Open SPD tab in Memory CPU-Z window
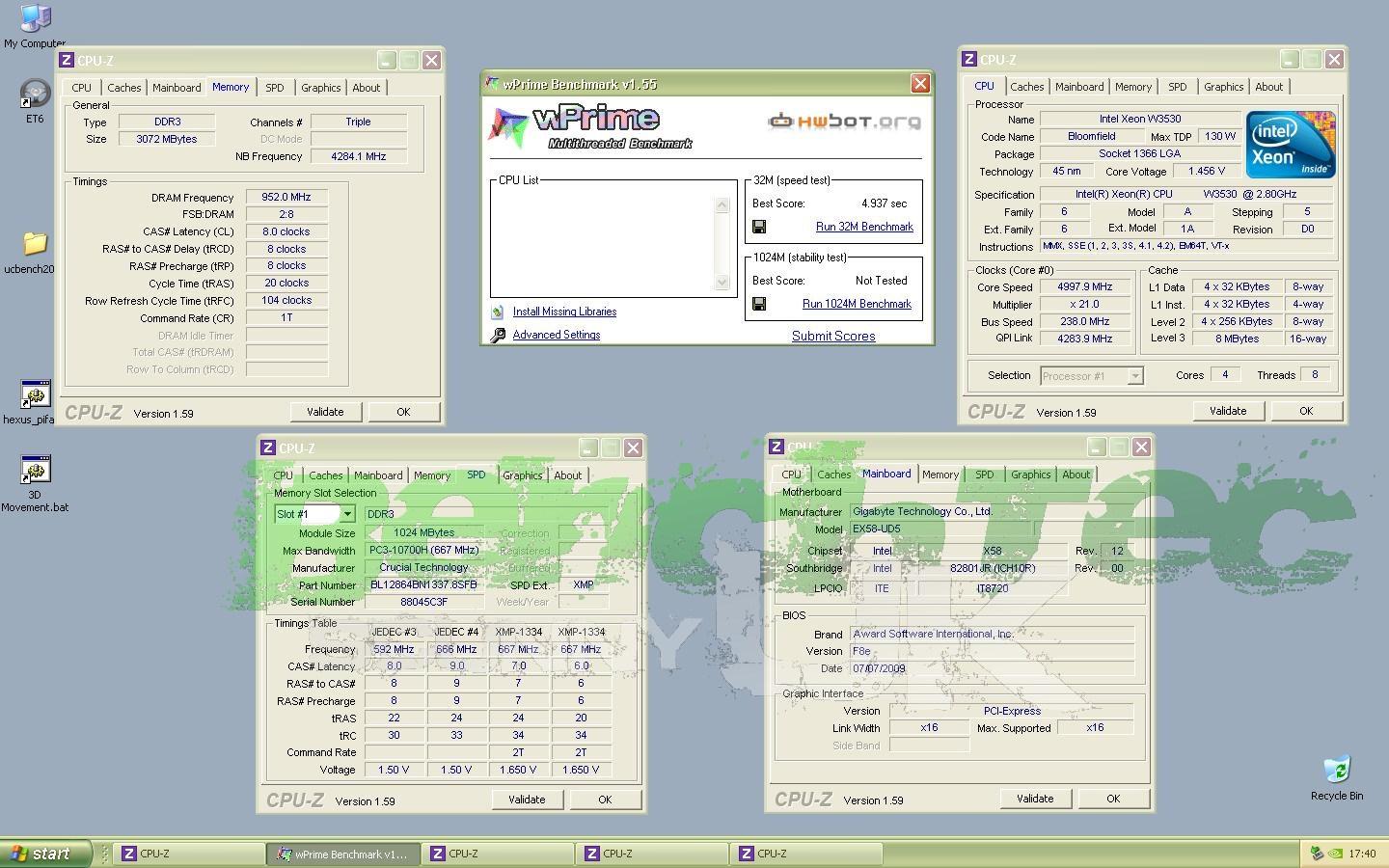Viewport: 1389px width, 868px height. (275, 88)
